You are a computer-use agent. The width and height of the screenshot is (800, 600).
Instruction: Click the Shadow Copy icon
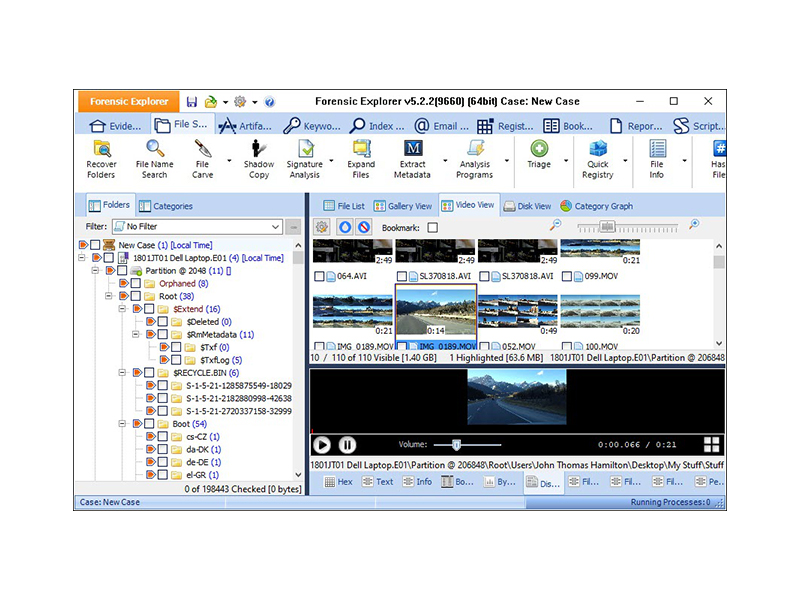pyautogui.click(x=258, y=150)
